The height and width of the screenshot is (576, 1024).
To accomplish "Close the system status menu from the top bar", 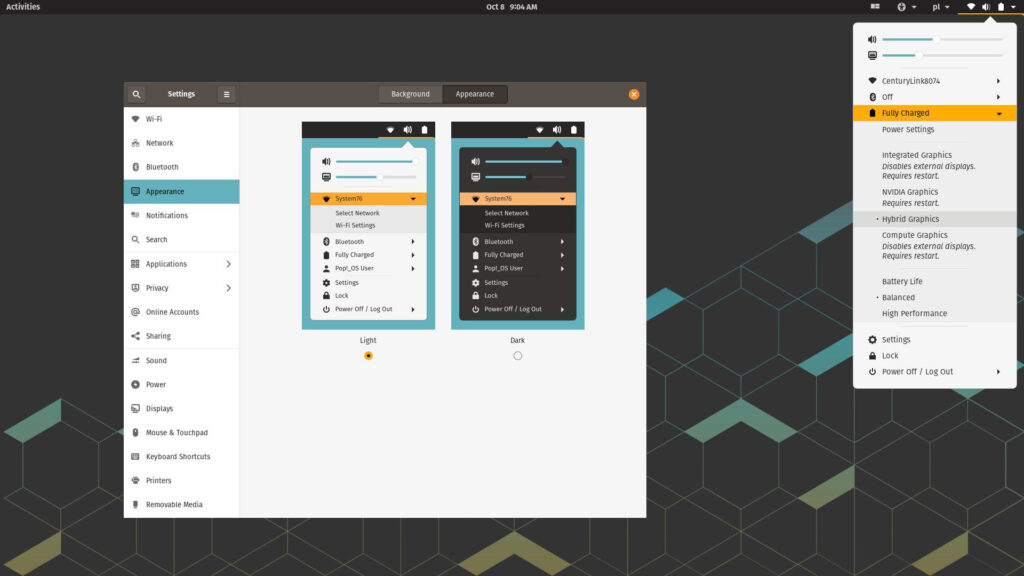I will [991, 7].
